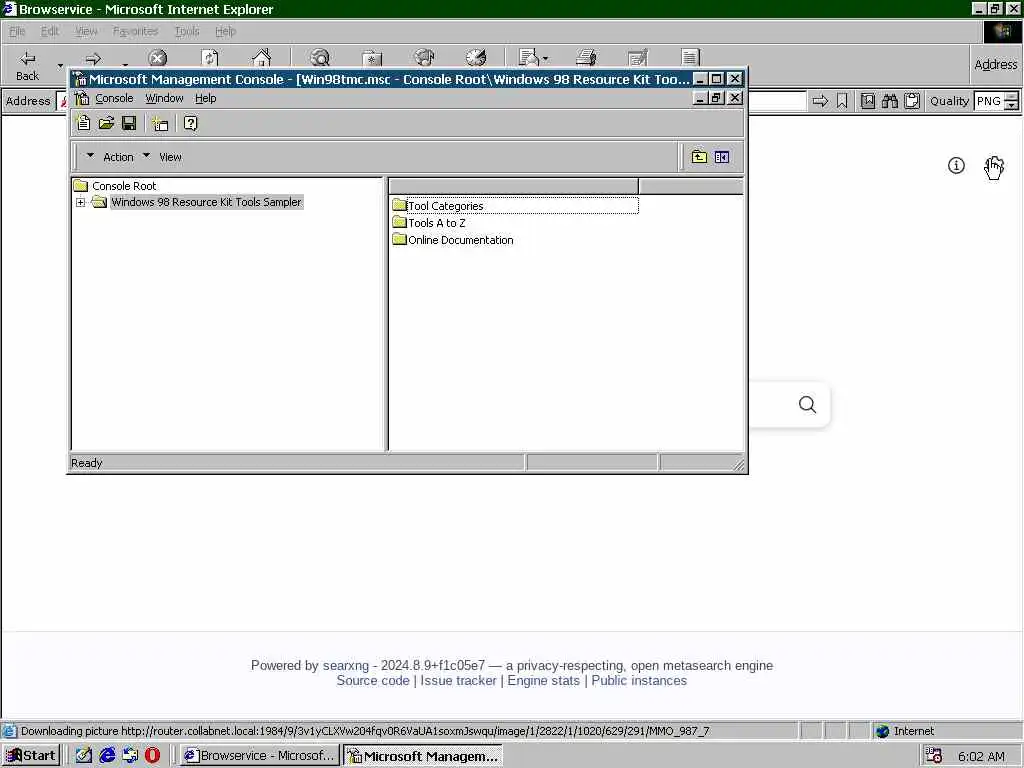The height and width of the screenshot is (768, 1024).
Task: Open the Help menu in MMC
Action: (x=205, y=99)
